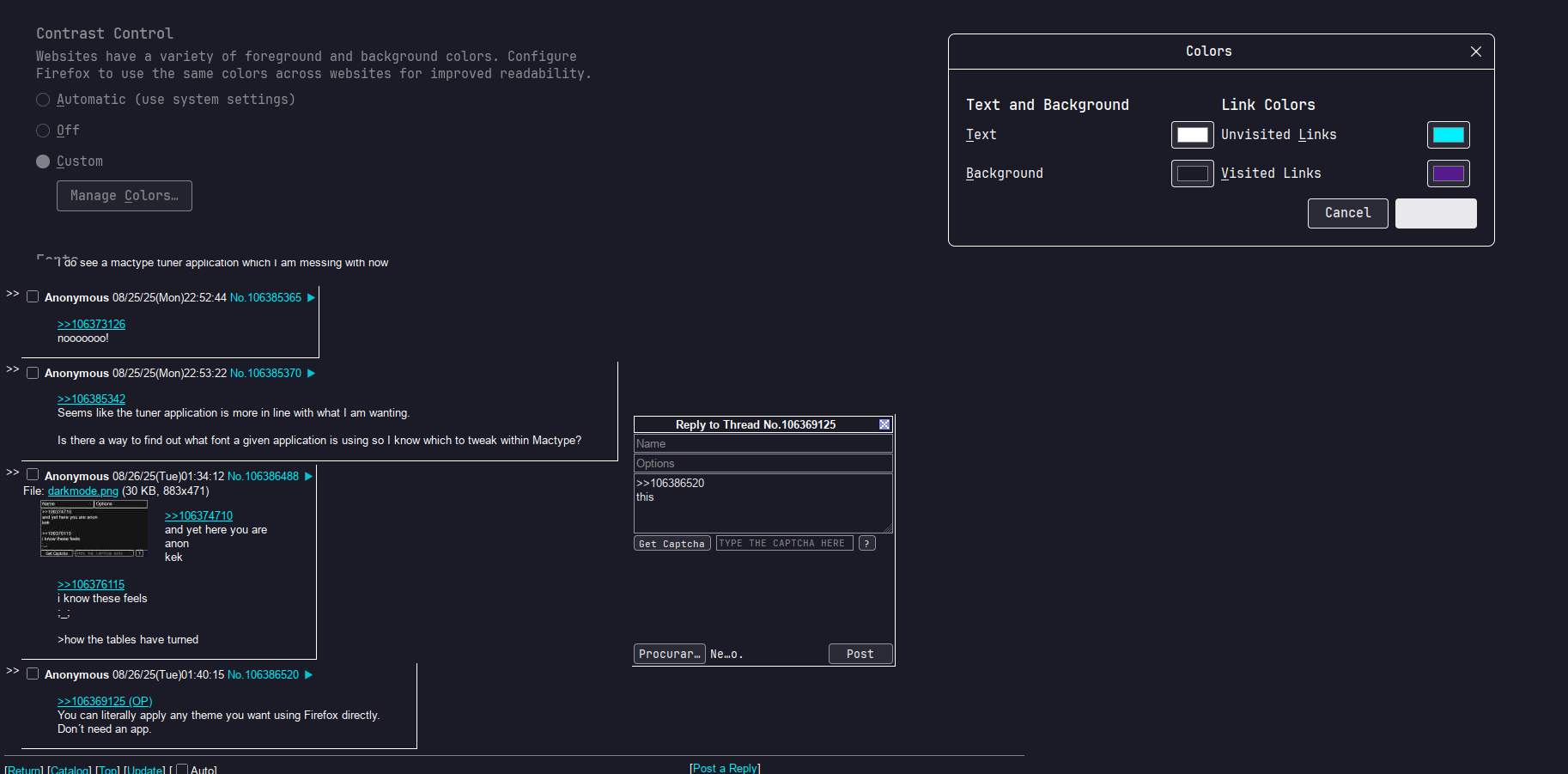
Task: Click post number link 106386488
Action: click(271, 476)
